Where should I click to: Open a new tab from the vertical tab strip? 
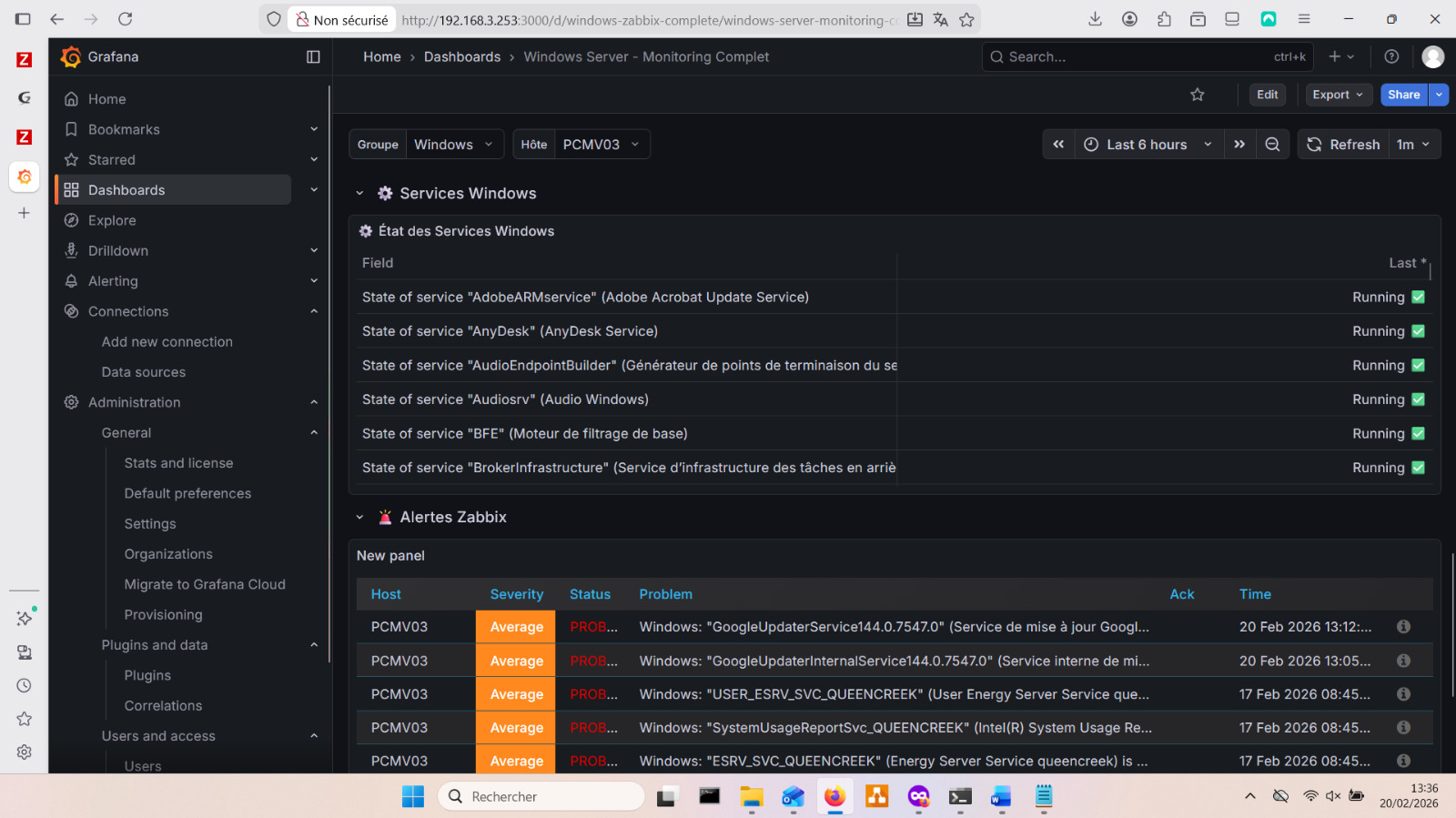(25, 213)
